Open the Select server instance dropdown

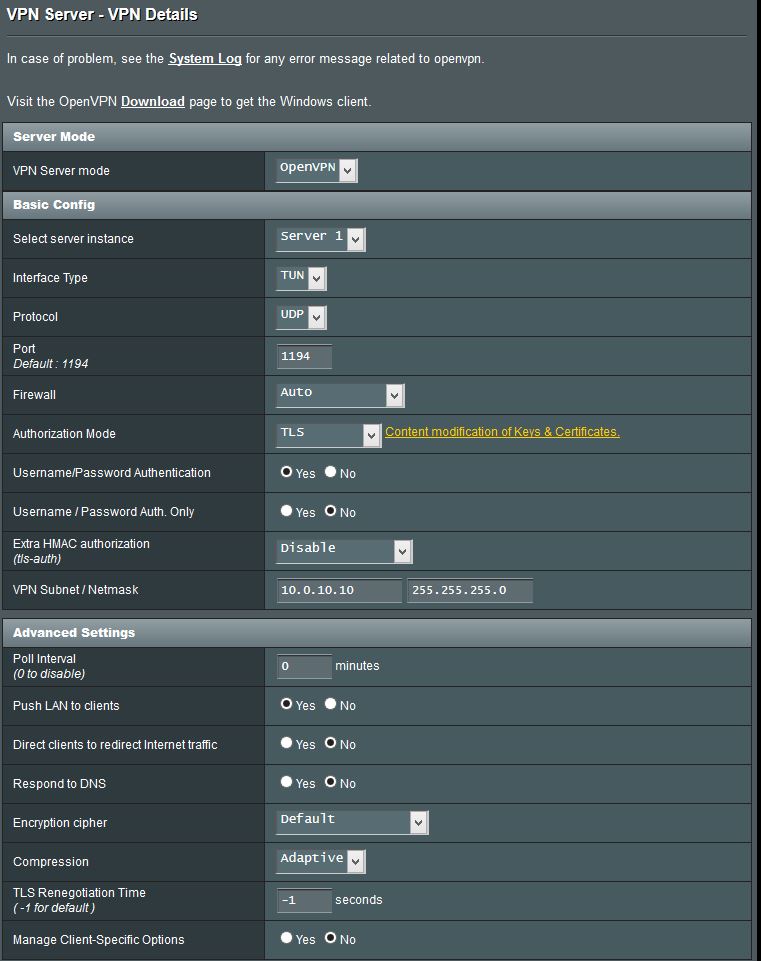[320, 239]
